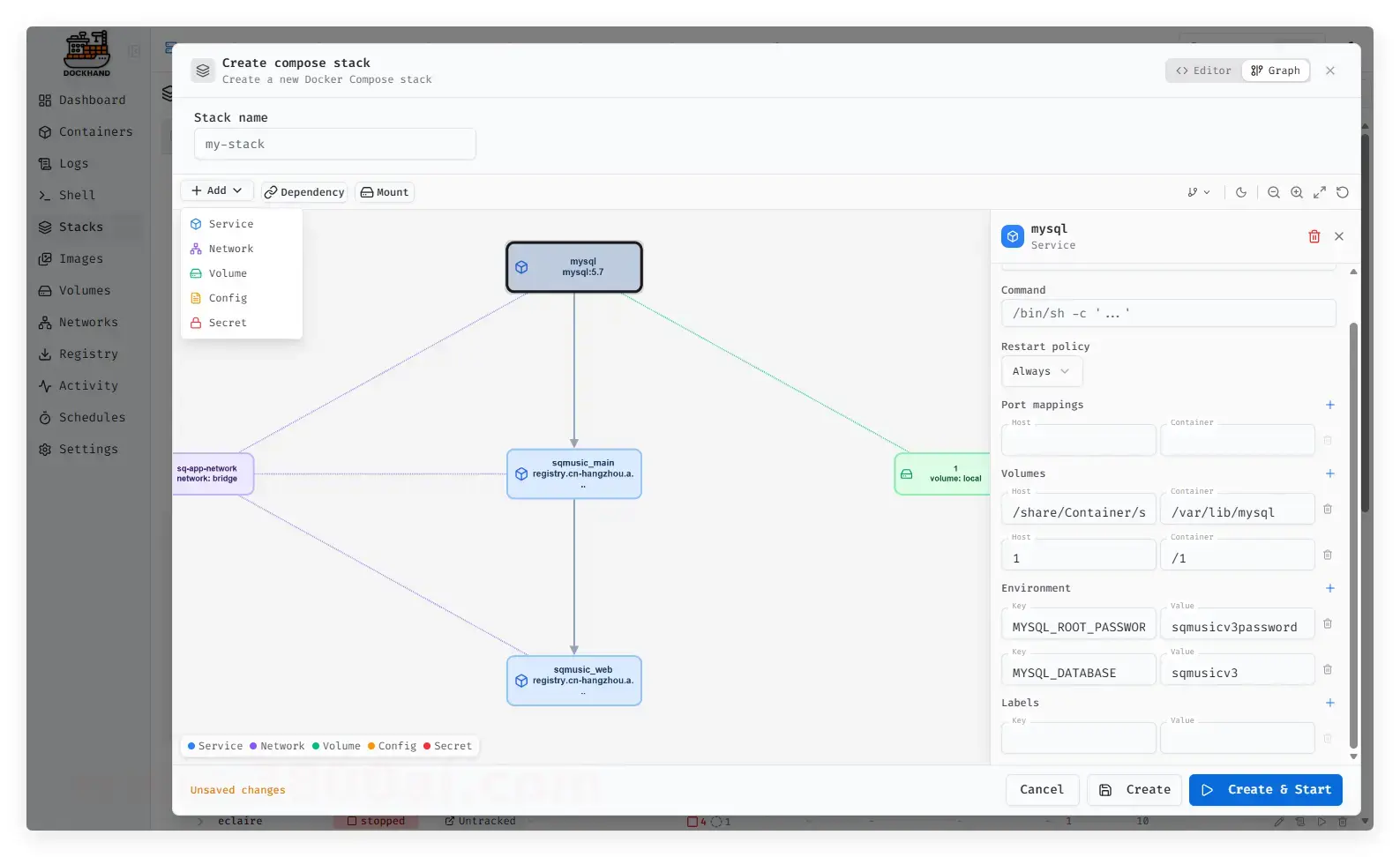This screenshot has height=857, width=1400.
Task: Switch to Graph view
Action: pyautogui.click(x=1276, y=71)
